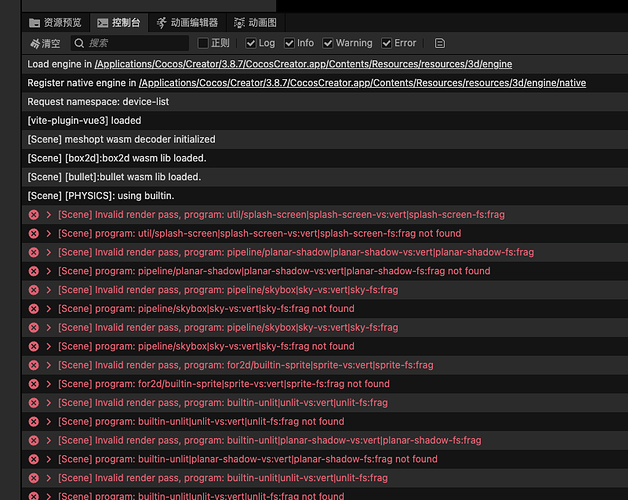Screen dimensions: 628x500
Task: Click error icon on builtin-unlit|planar-shadow not found row
Action: point(34,460)
